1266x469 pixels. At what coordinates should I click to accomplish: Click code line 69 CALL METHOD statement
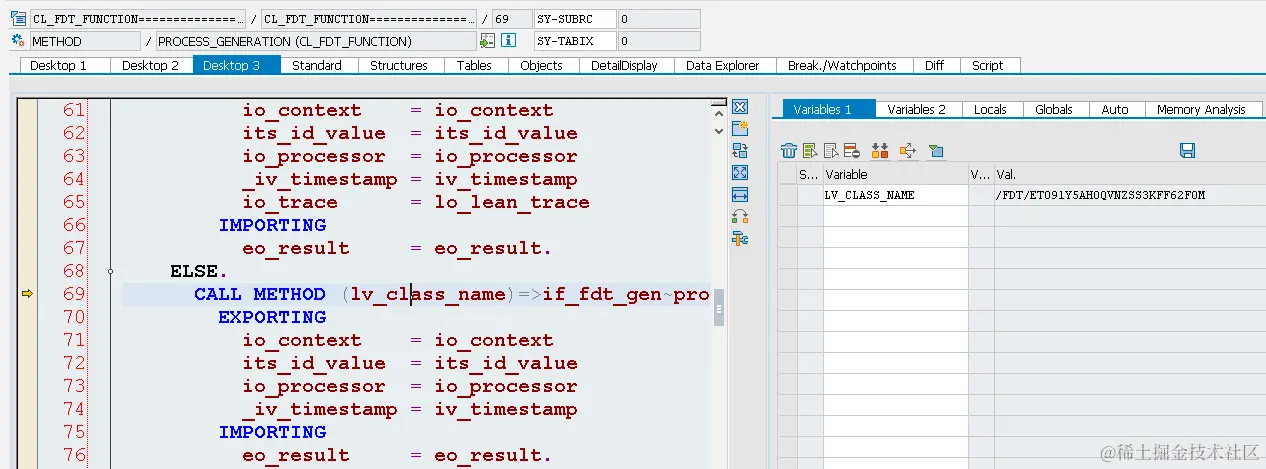452,294
